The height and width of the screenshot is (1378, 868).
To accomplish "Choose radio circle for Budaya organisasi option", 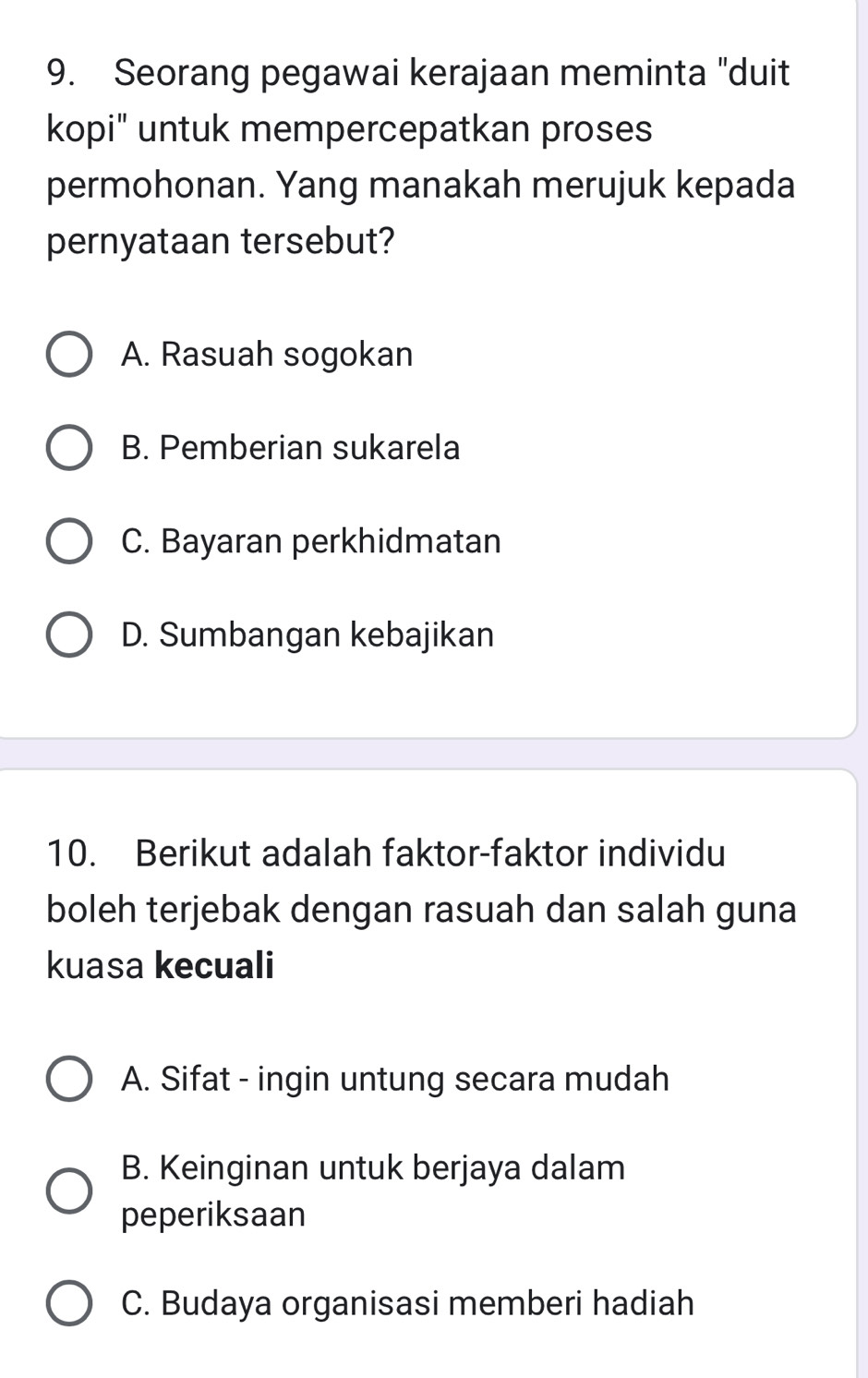I will point(68,1304).
